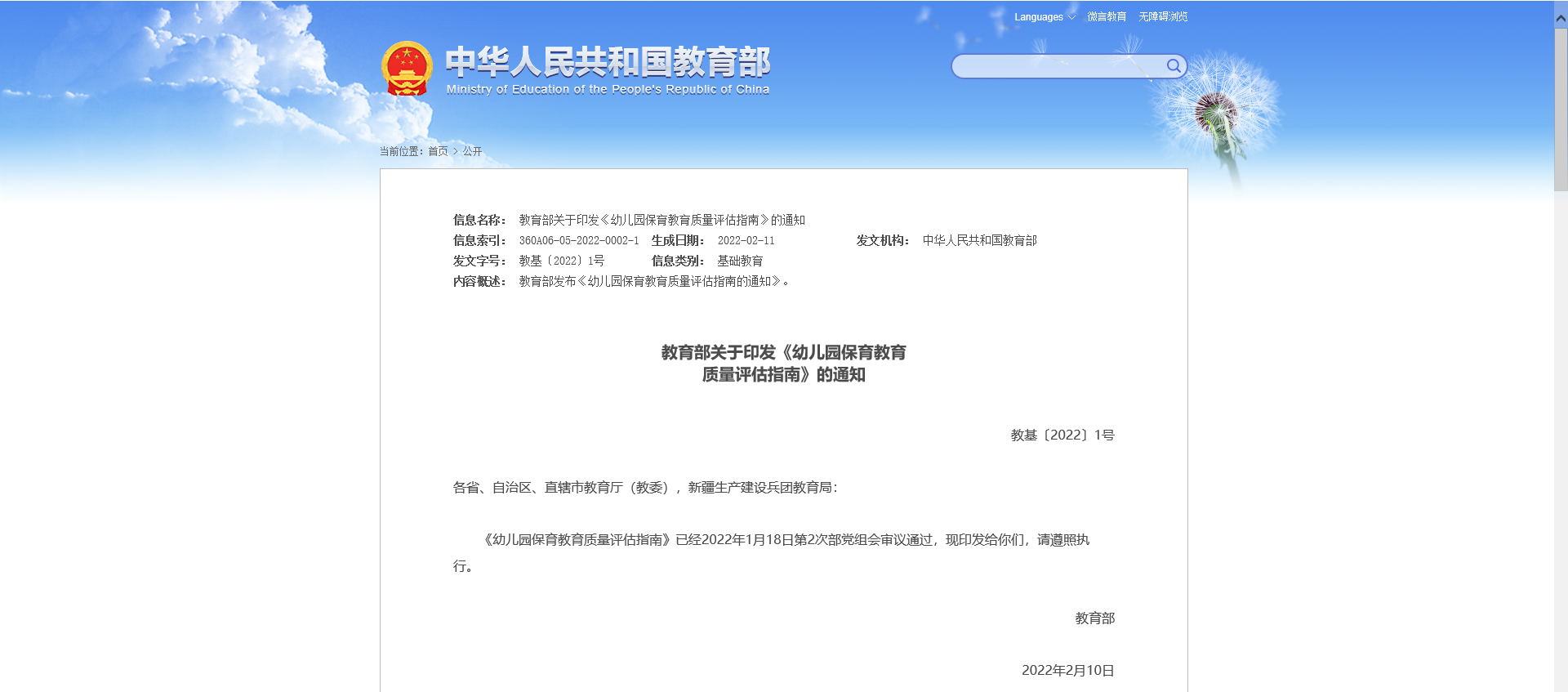This screenshot has width=1568, height=692.
Task: Open the Languages dropdown
Action: pyautogui.click(x=1045, y=17)
